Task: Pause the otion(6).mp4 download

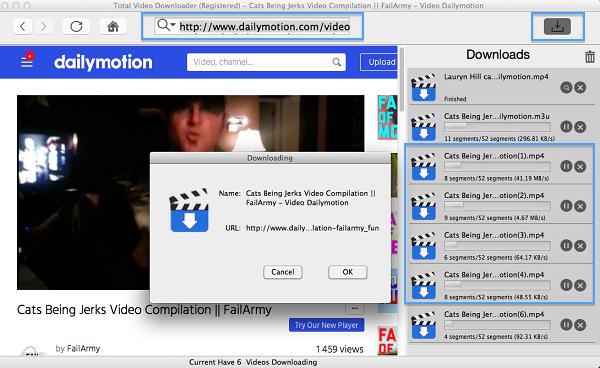Action: click(566, 325)
